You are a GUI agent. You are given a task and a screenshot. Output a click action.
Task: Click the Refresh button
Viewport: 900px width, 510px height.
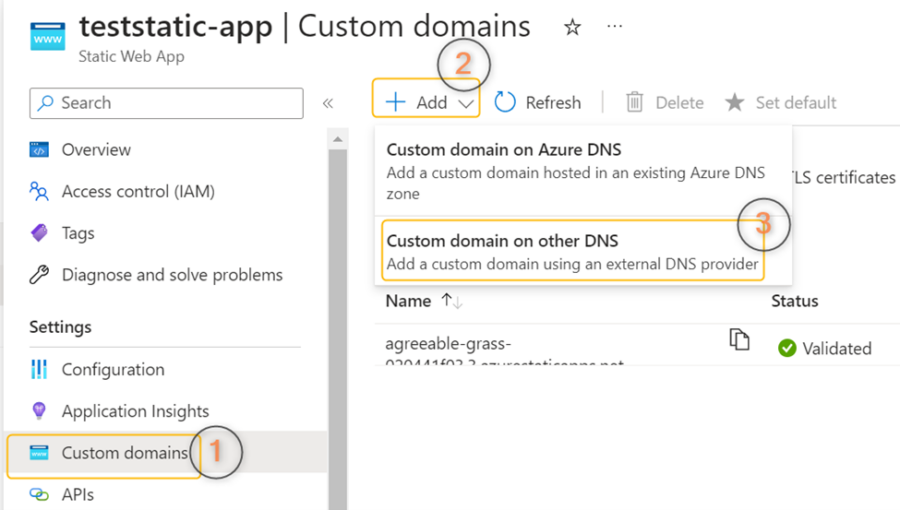[x=538, y=103]
